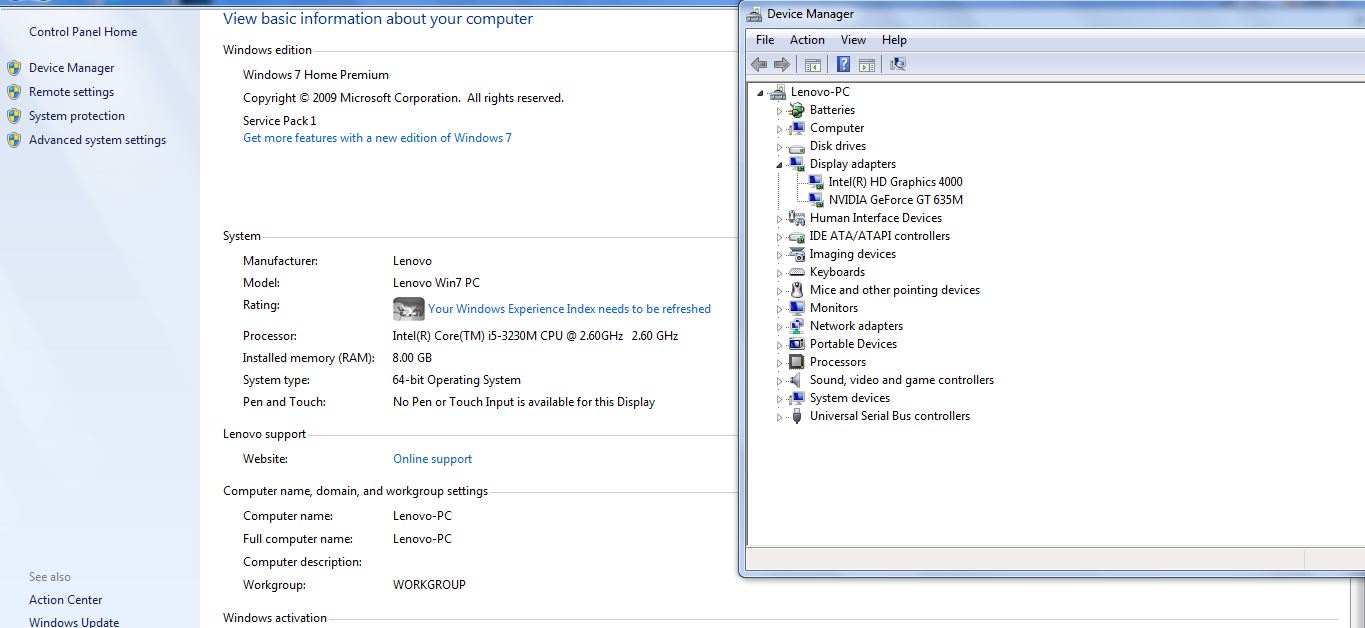Open the Help menu in Device Manager

click(894, 40)
